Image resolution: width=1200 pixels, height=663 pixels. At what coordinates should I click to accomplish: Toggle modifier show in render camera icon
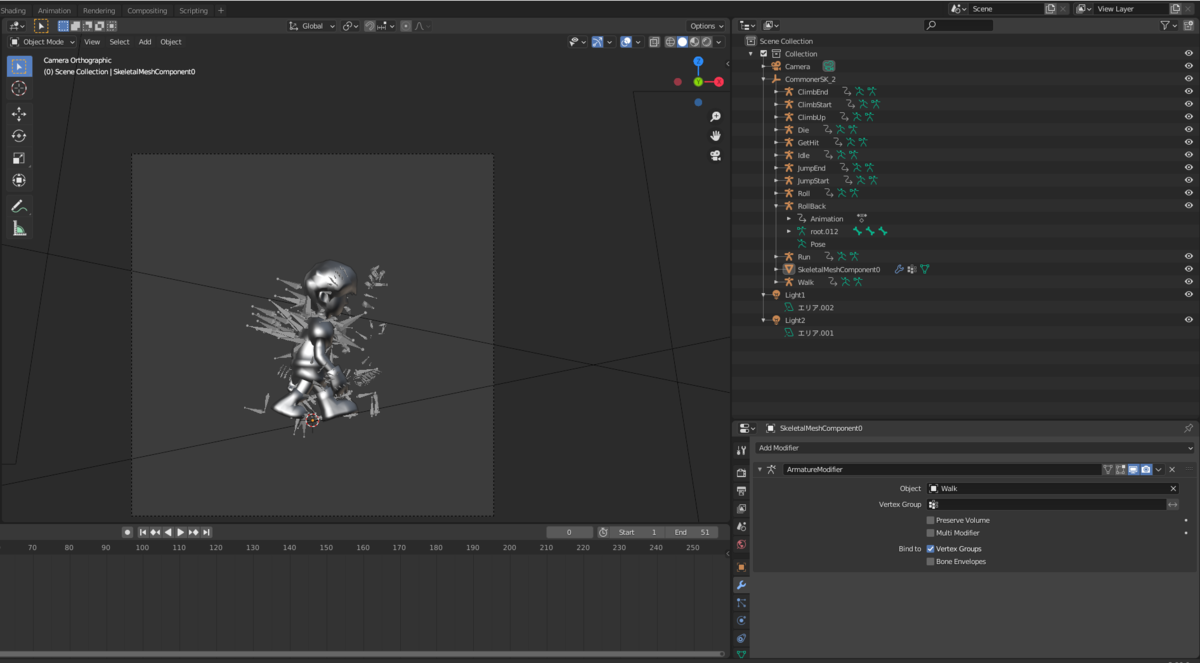click(x=1146, y=469)
